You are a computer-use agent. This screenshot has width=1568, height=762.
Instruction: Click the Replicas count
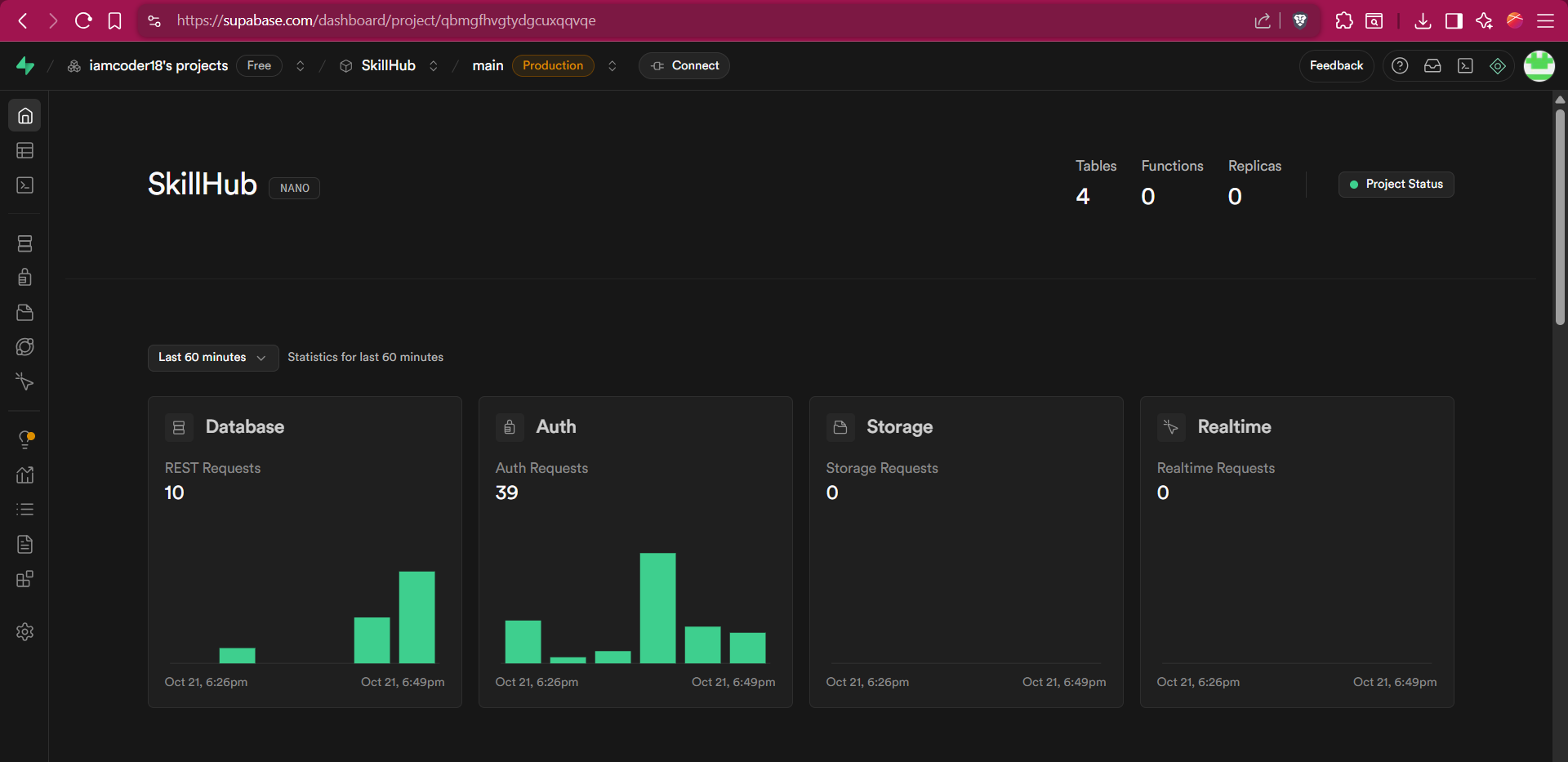point(1235,197)
